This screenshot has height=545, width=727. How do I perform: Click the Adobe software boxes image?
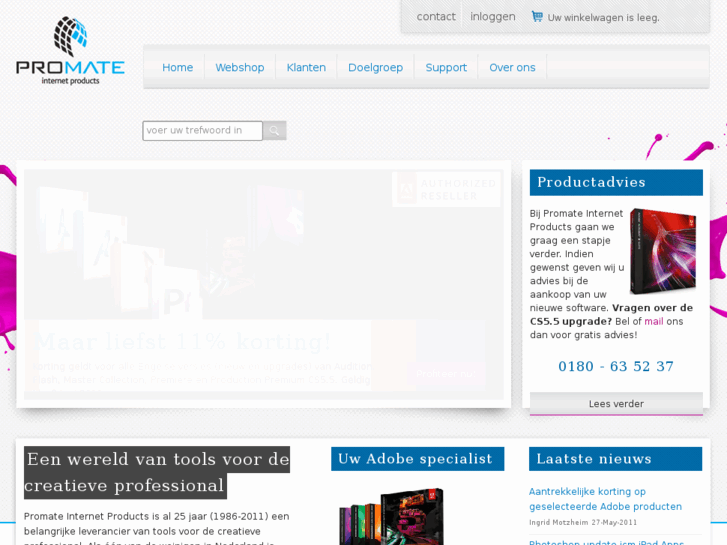pos(392,516)
